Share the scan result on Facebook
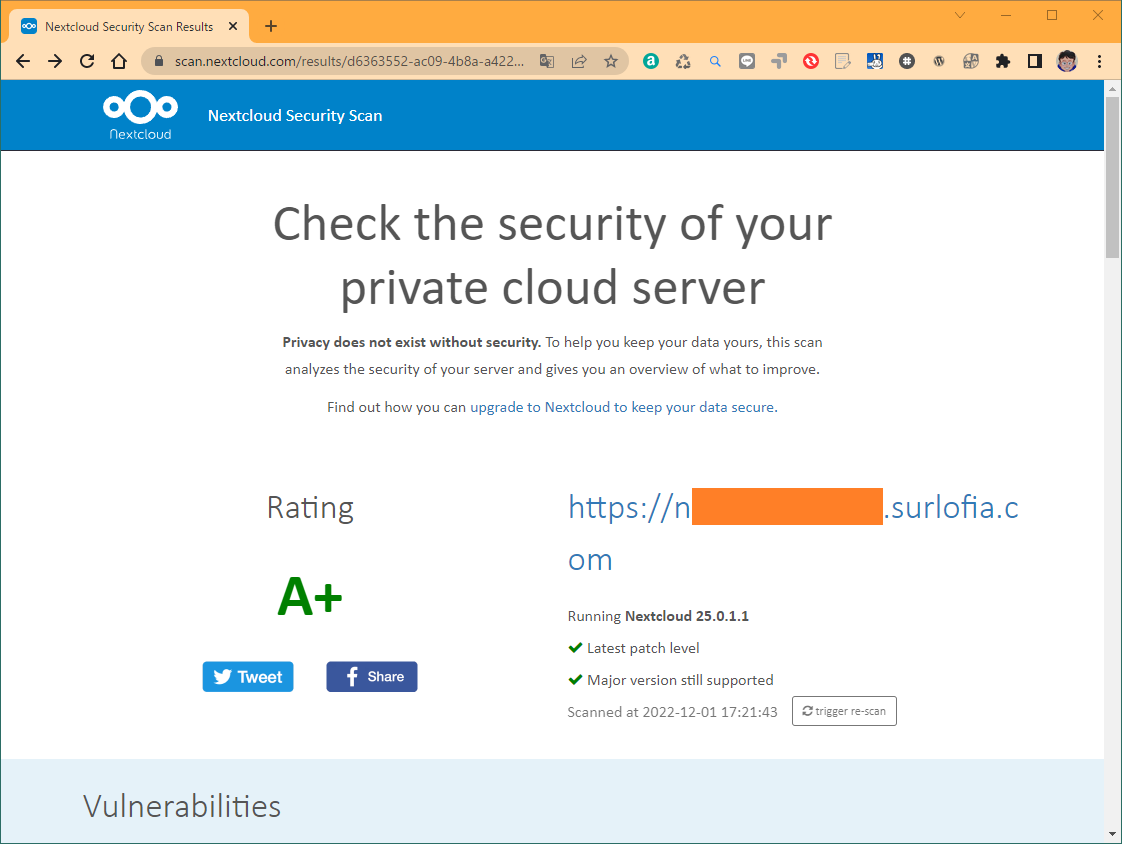Screen dimensions: 1122x844 [371, 677]
